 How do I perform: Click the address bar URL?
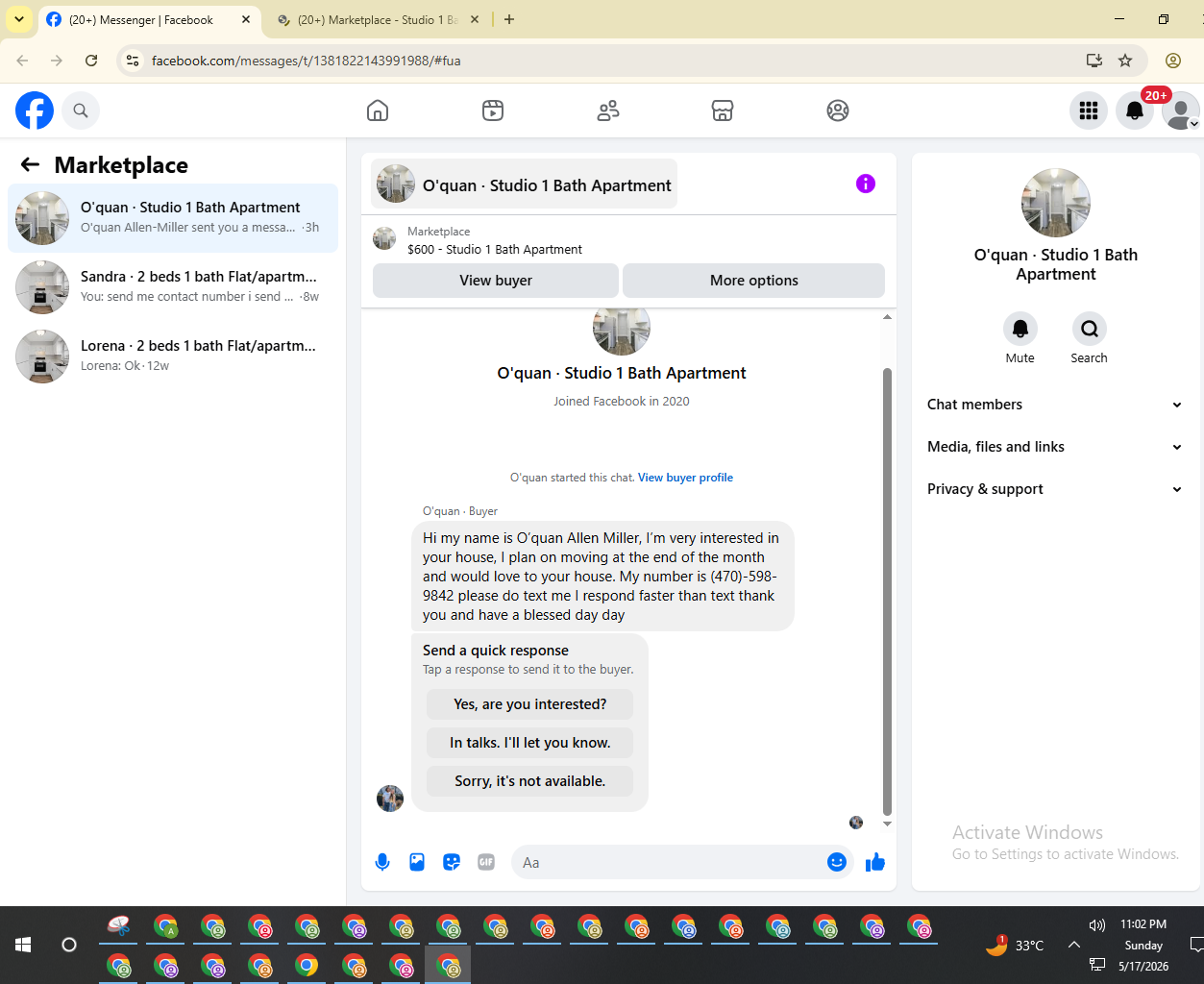(307, 61)
